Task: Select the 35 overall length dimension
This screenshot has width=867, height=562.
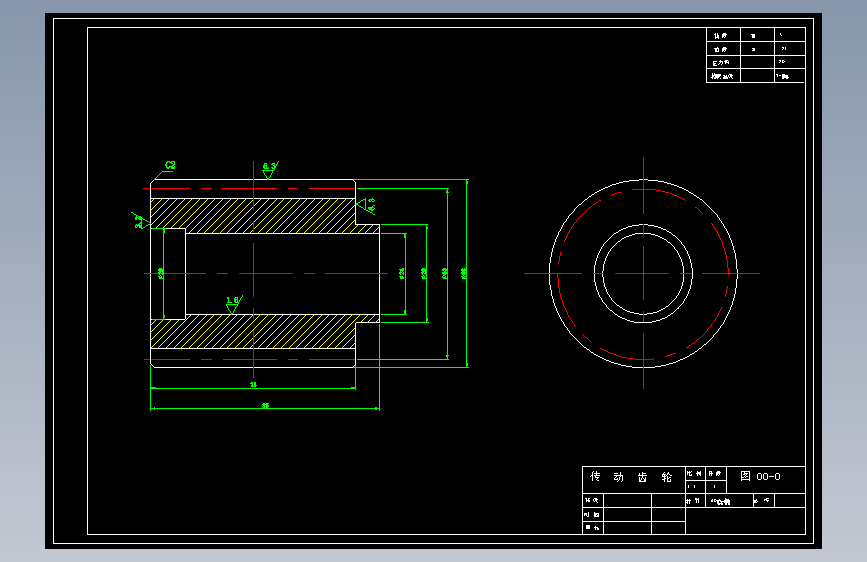Action: 265,405
